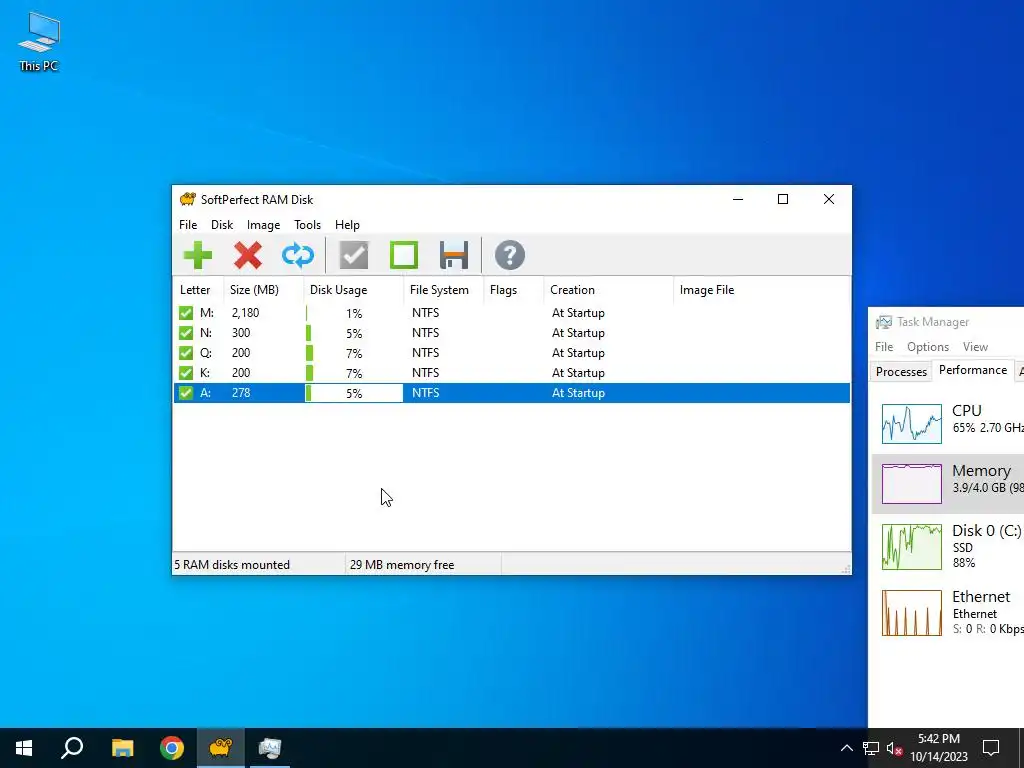Click '29 MB memory free' status text

pos(402,565)
